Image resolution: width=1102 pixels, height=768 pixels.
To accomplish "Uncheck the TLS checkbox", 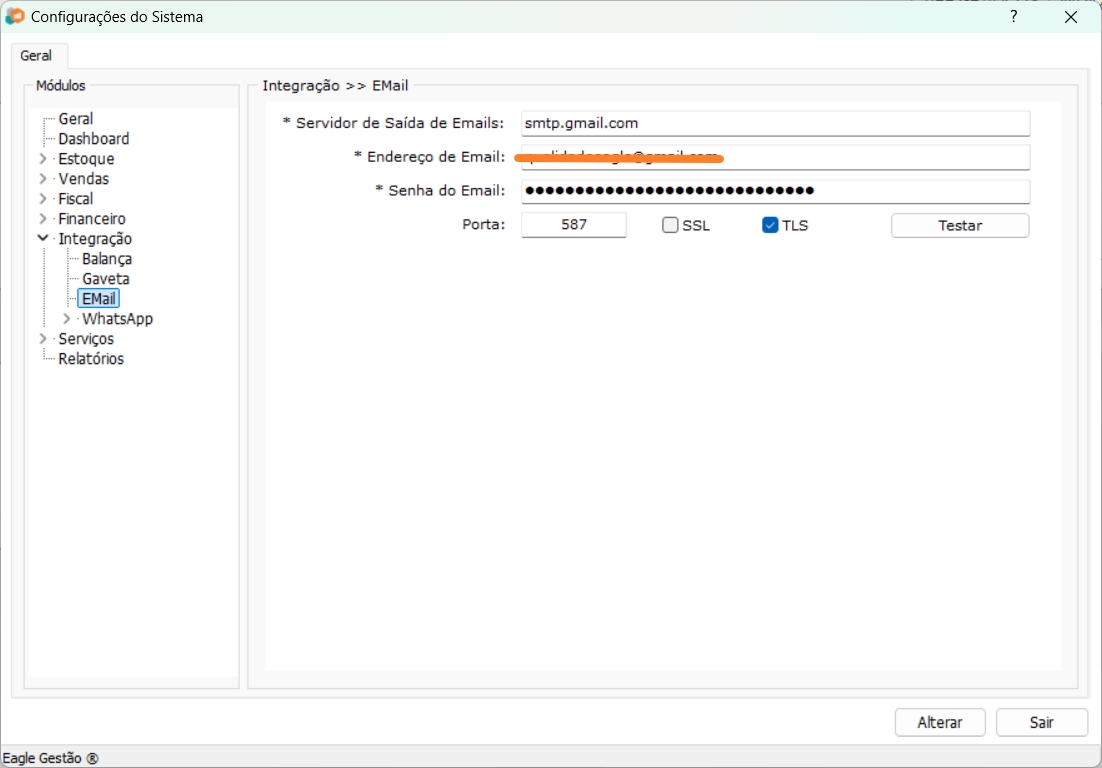I will tap(770, 225).
